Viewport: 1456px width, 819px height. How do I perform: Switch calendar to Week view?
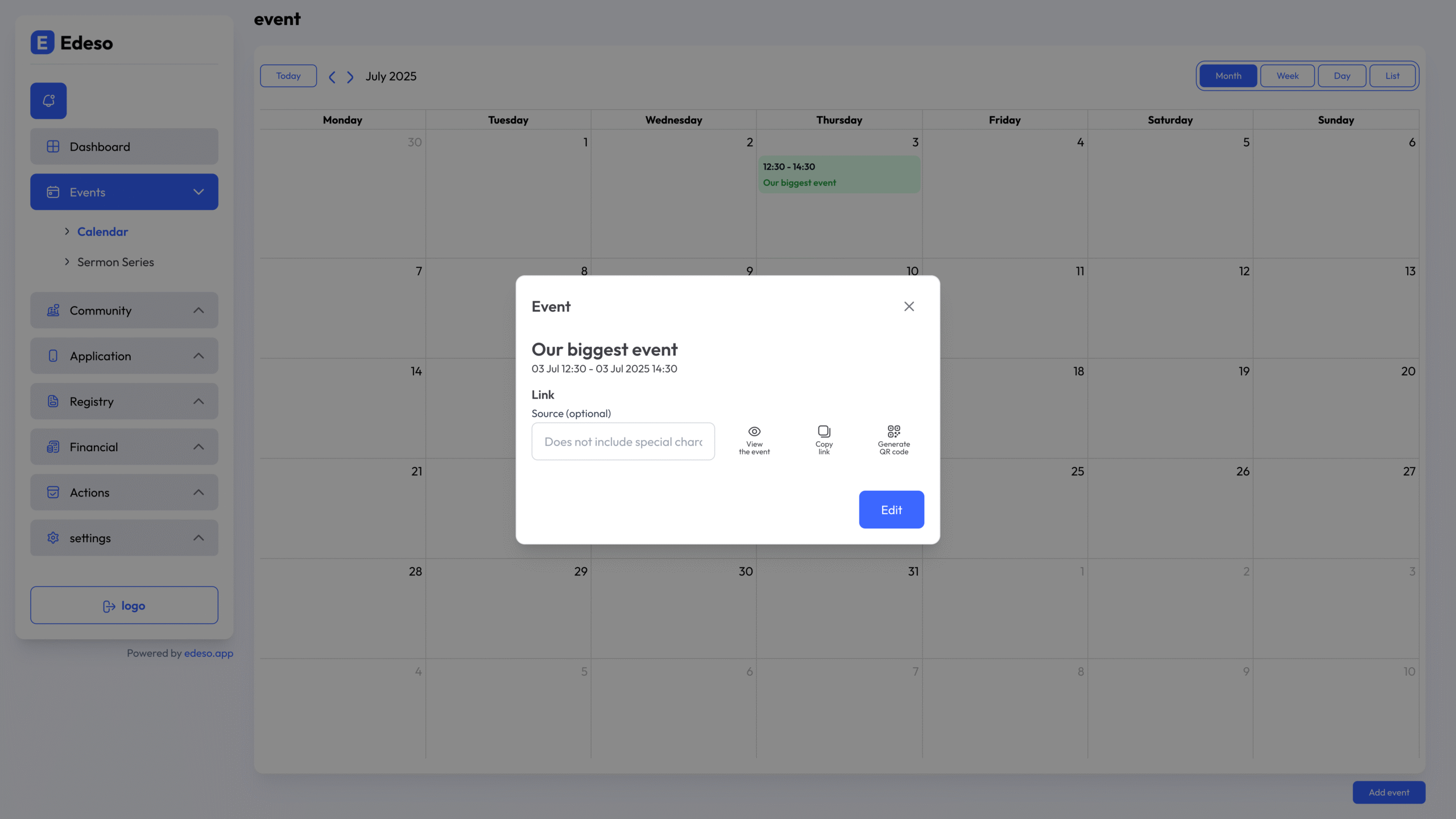click(x=1287, y=76)
